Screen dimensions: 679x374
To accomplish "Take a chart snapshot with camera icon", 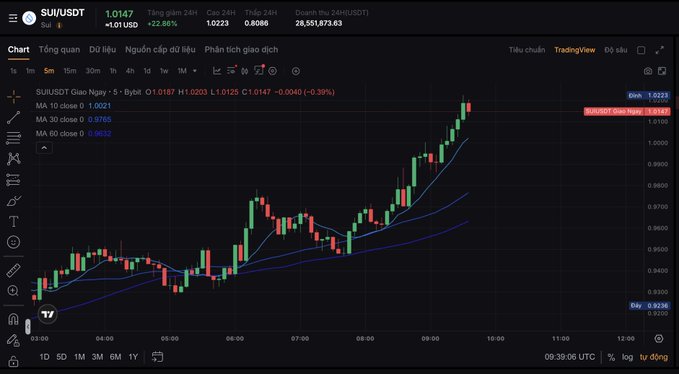I will 648,71.
